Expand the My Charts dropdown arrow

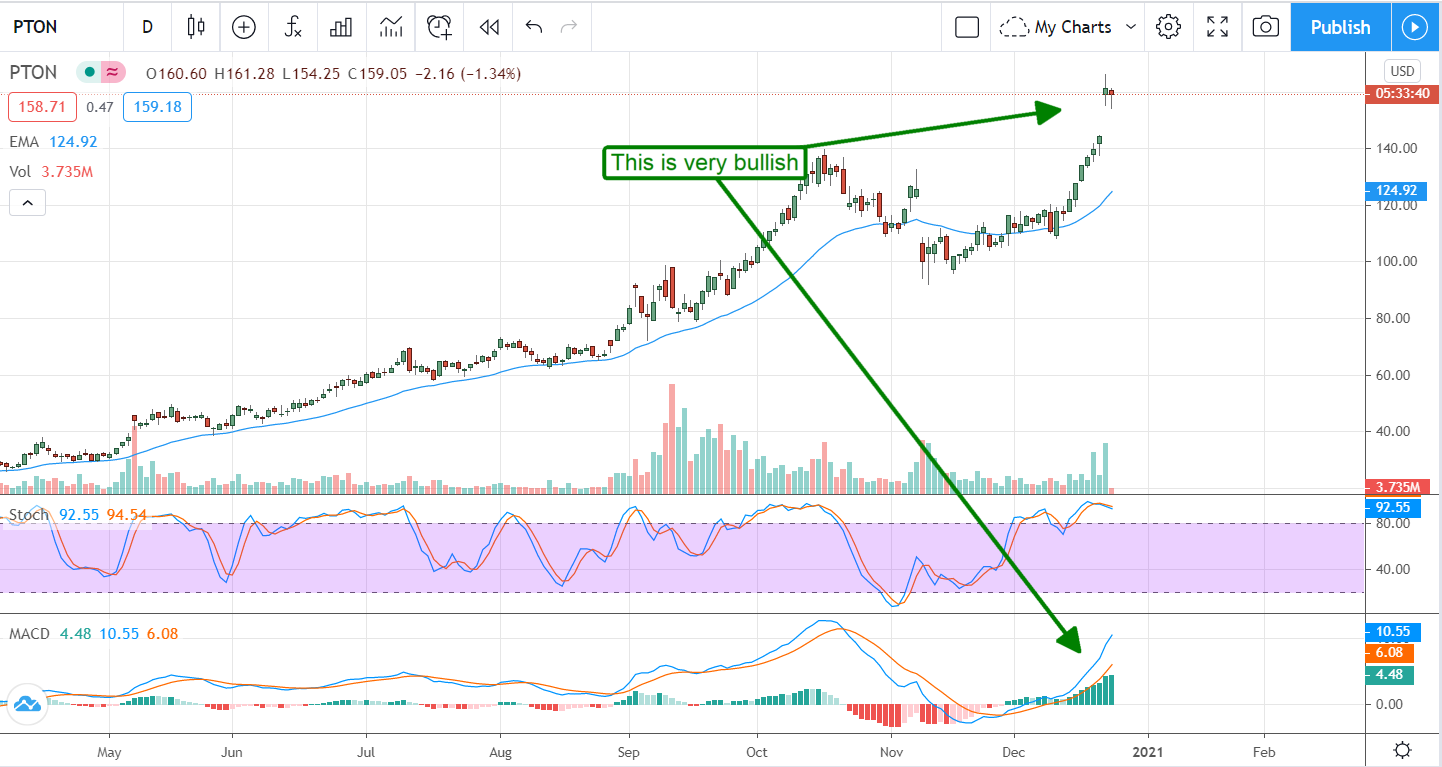pyautogui.click(x=1131, y=27)
